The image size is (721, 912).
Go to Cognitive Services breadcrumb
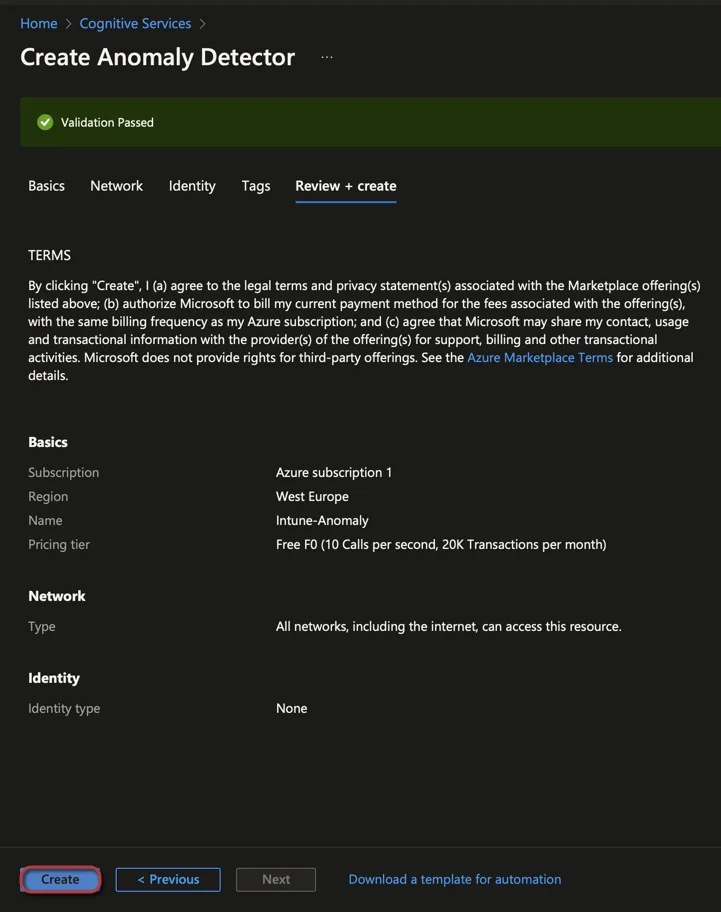click(x=135, y=23)
